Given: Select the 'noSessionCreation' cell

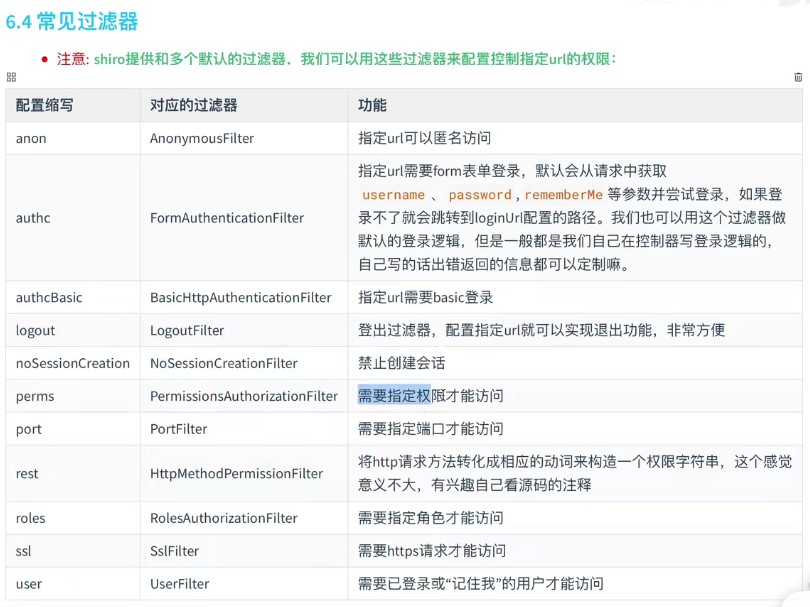Looking at the screenshot, I should point(73,363).
